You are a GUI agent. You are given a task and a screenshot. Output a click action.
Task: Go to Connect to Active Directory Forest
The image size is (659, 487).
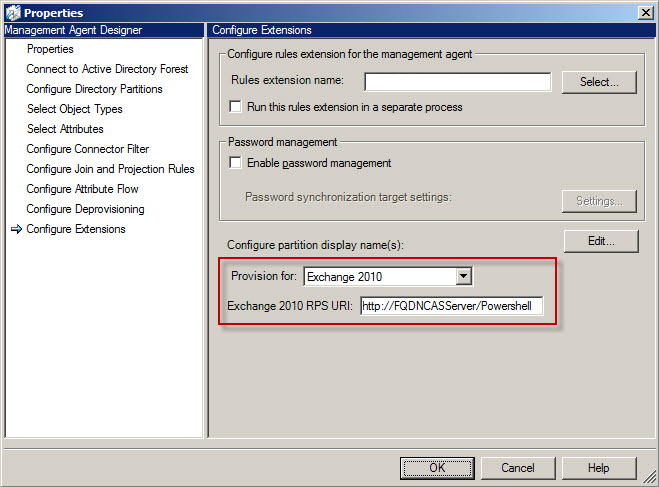click(x=107, y=69)
